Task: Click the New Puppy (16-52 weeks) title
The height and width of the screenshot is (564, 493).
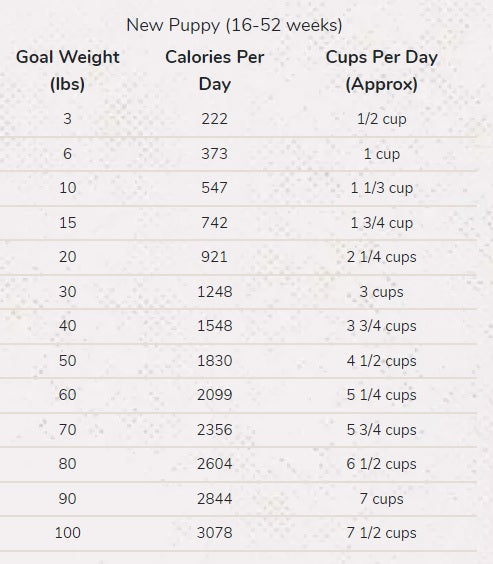Action: pos(234,25)
